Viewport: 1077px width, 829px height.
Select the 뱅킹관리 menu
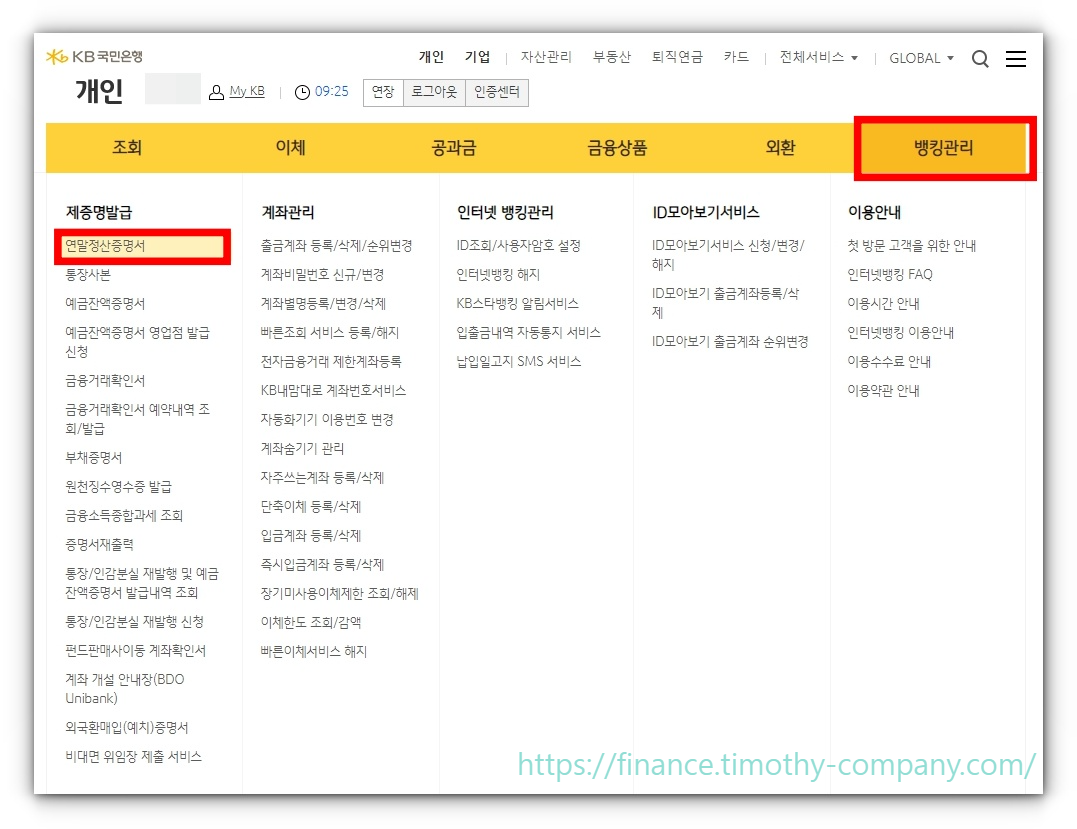[x=943, y=147]
